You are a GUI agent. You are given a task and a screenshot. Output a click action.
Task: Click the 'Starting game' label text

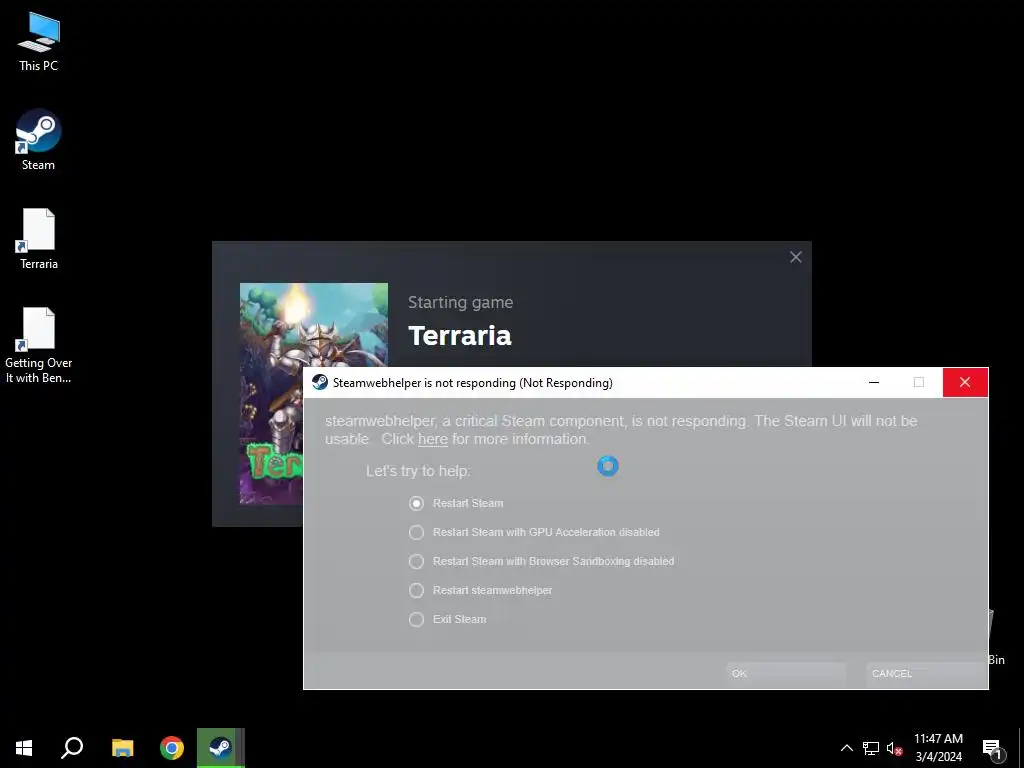[x=460, y=302]
